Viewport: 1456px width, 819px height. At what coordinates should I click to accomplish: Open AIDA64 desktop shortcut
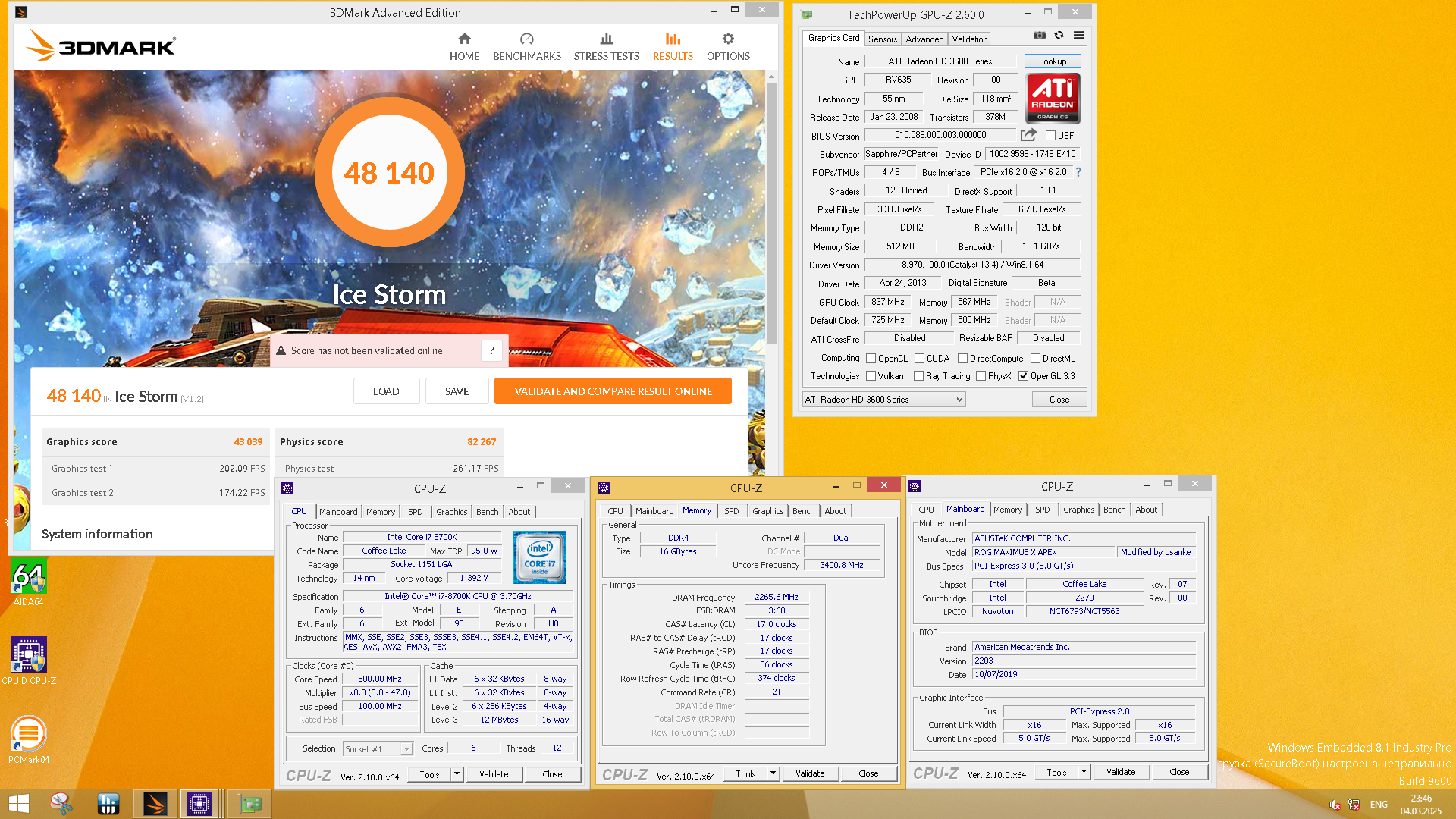click(x=28, y=582)
